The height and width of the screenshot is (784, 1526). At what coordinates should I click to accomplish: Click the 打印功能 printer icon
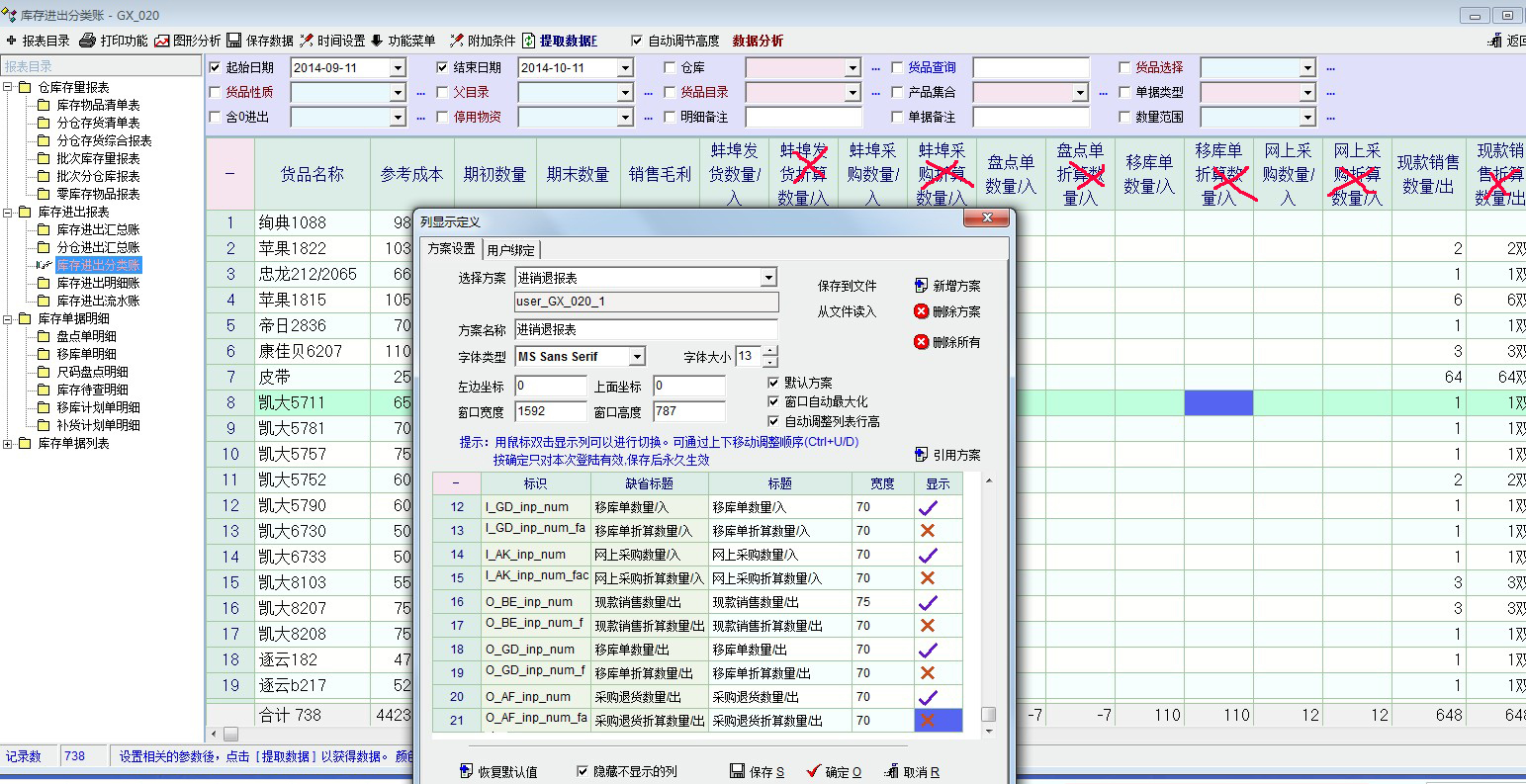[x=88, y=41]
